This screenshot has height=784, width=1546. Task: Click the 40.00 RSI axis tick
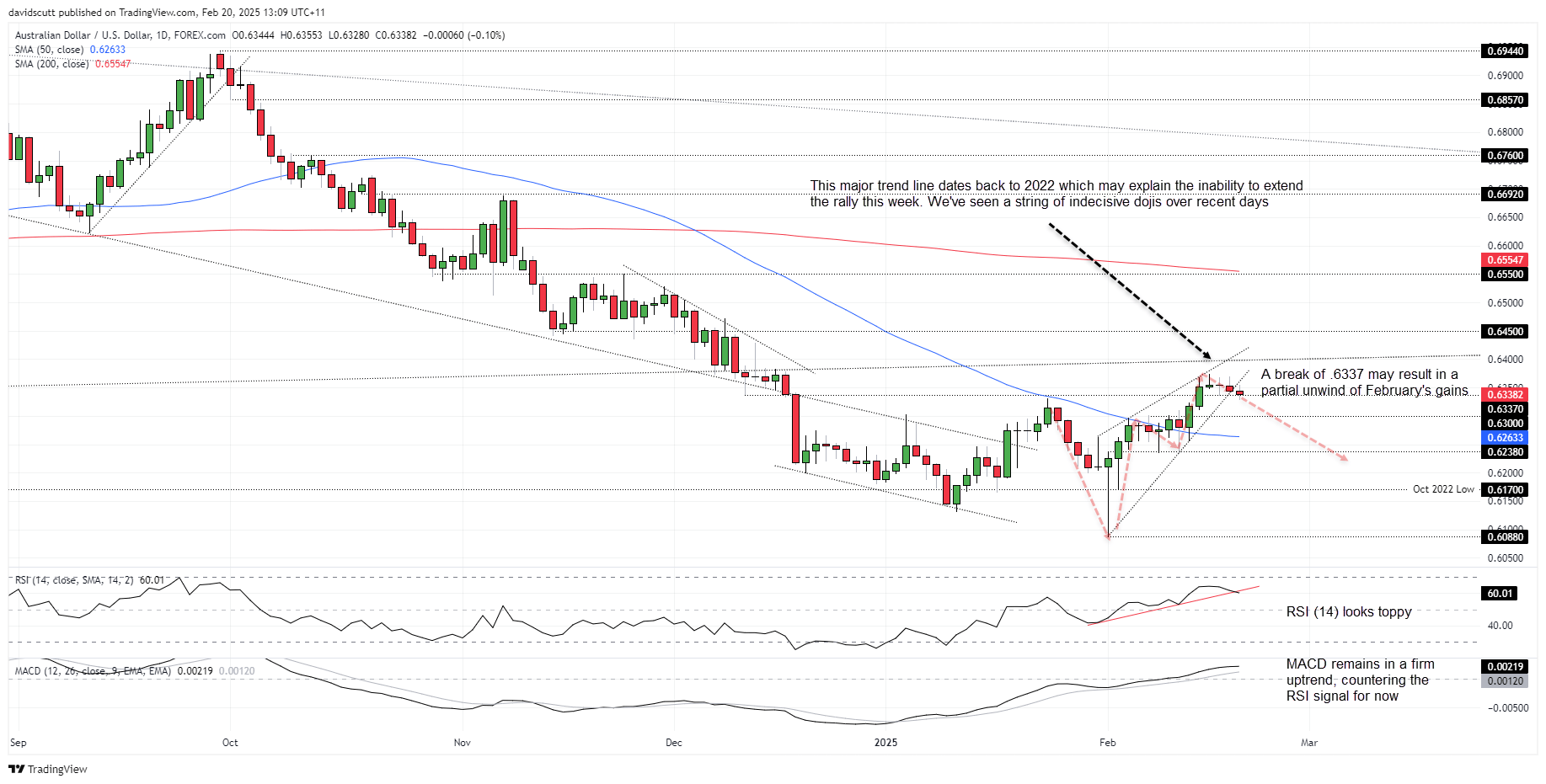tap(1500, 626)
